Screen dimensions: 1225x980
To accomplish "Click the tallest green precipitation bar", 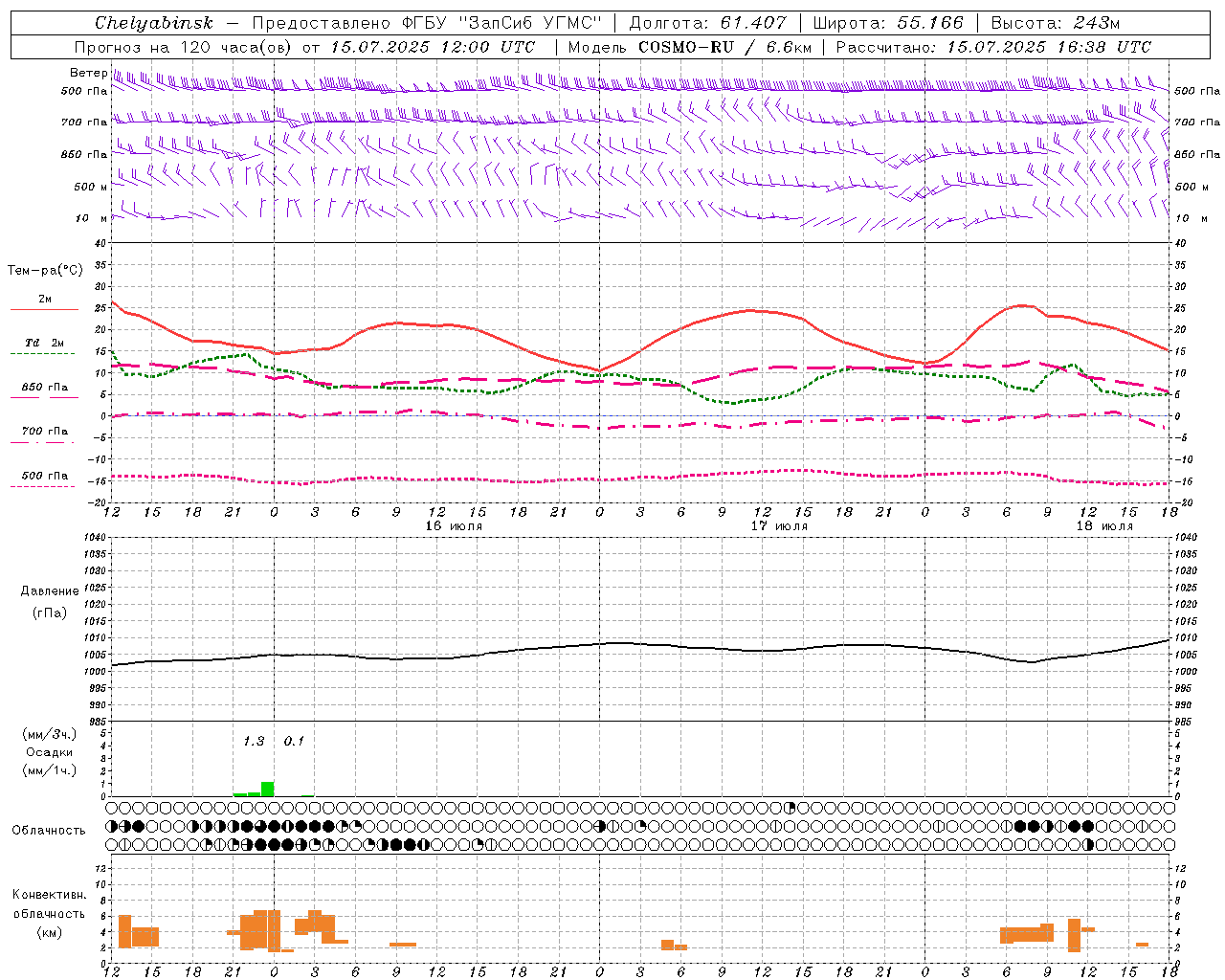I will pyautogui.click(x=267, y=789).
